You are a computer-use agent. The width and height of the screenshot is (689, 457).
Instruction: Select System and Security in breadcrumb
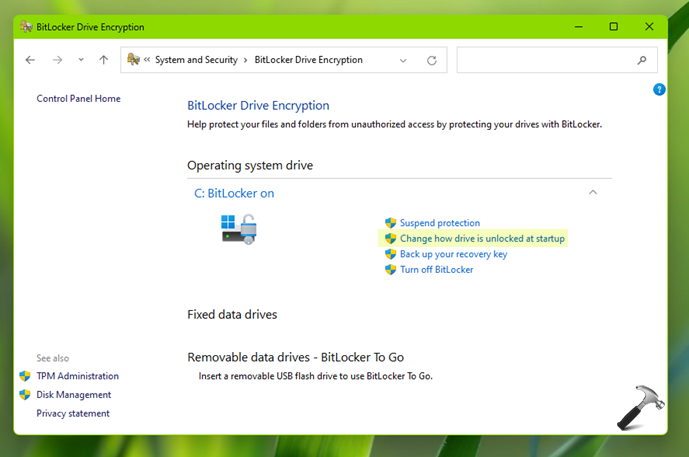coord(196,60)
